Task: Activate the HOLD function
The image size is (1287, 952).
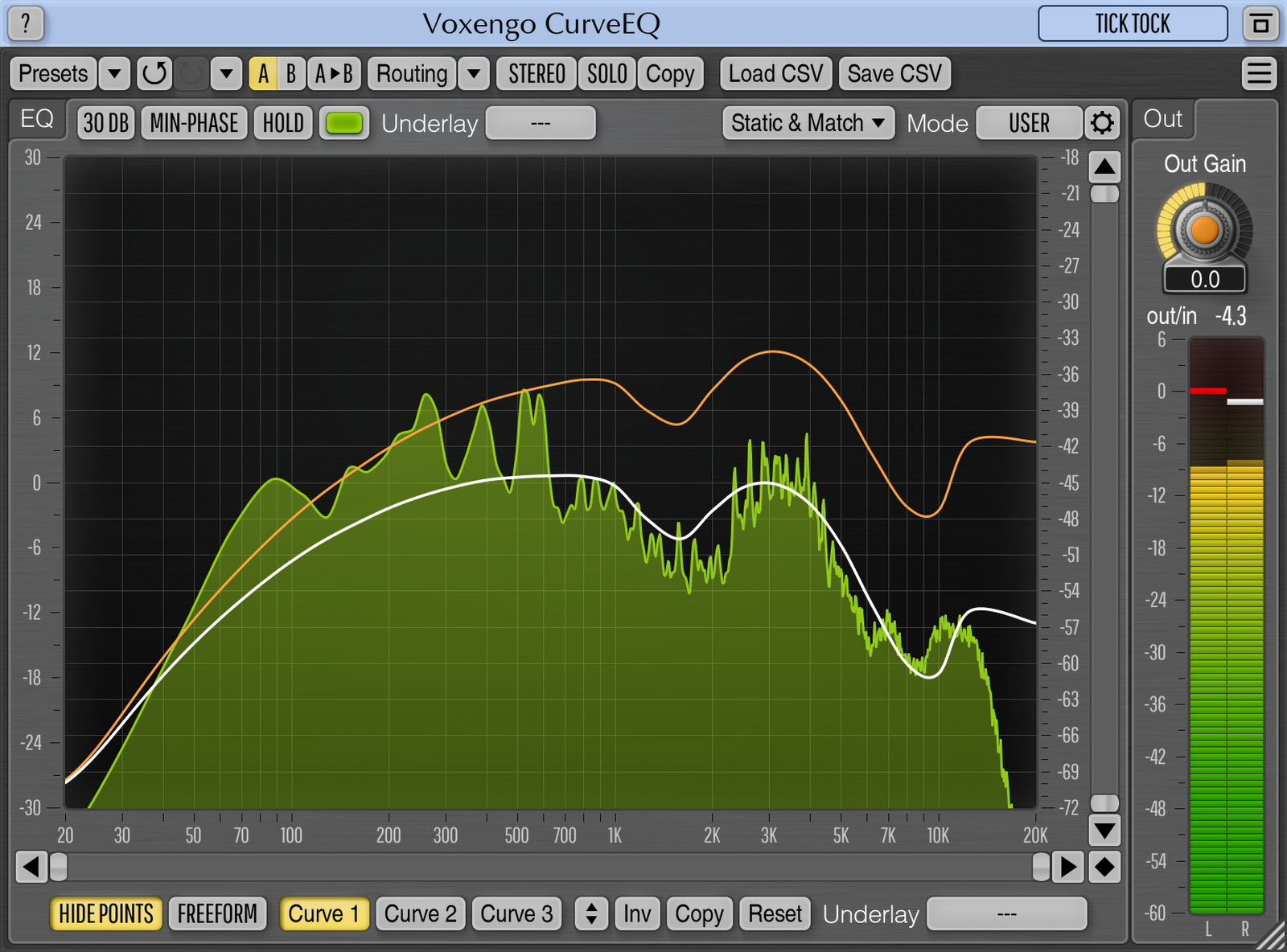Action: pyautogui.click(x=282, y=123)
